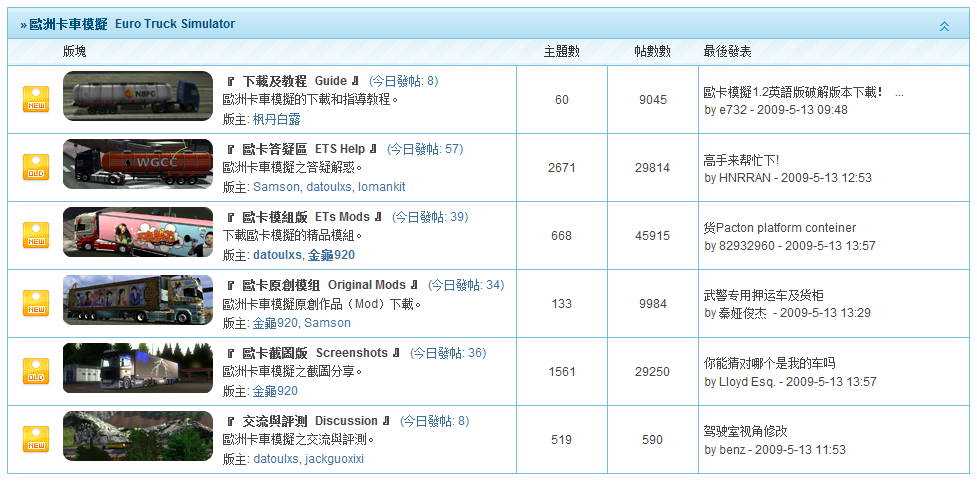Click the NEW status icon beside 下載及教程 Guide
This screenshot has width=977, height=482.
pos(36,99)
